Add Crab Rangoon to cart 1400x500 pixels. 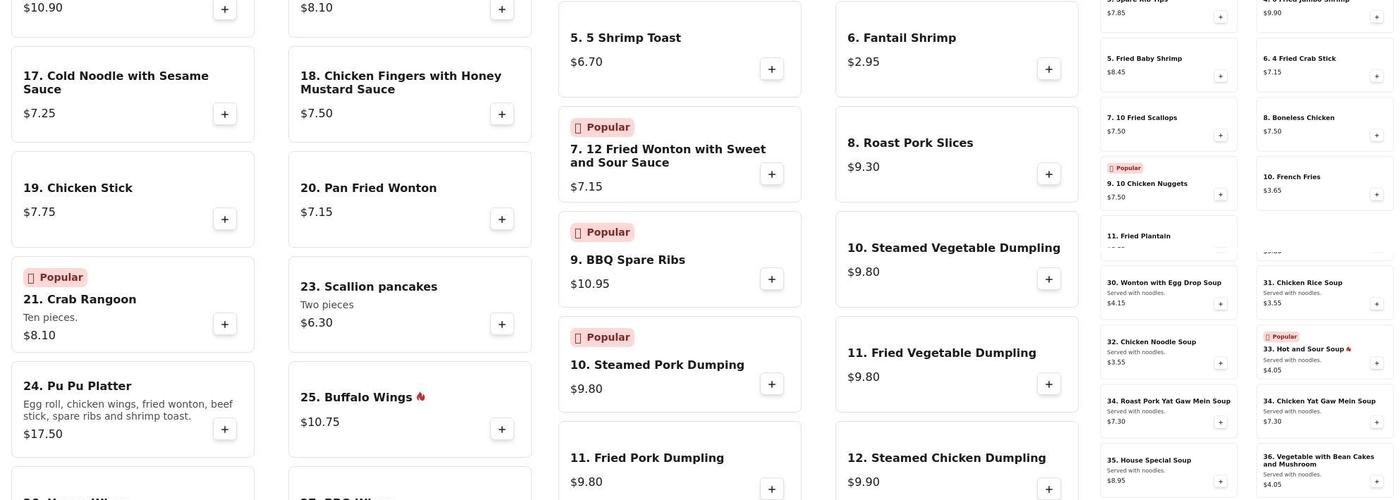click(225, 324)
